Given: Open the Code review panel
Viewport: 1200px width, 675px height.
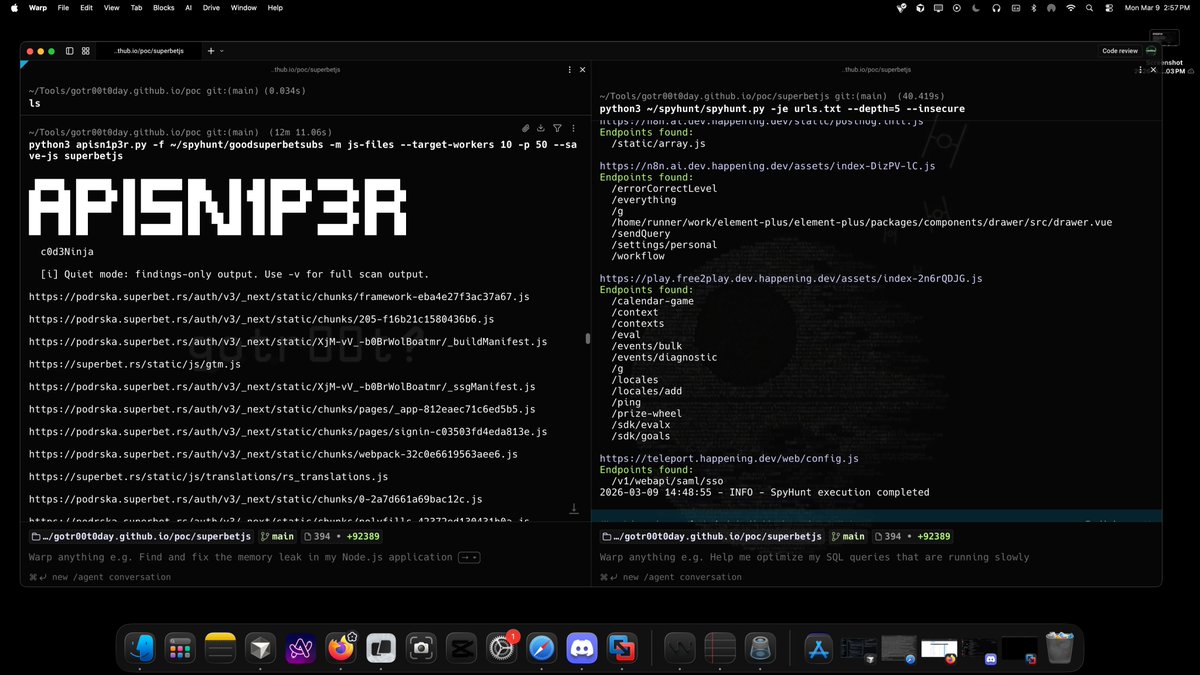Looking at the screenshot, I should [1120, 50].
